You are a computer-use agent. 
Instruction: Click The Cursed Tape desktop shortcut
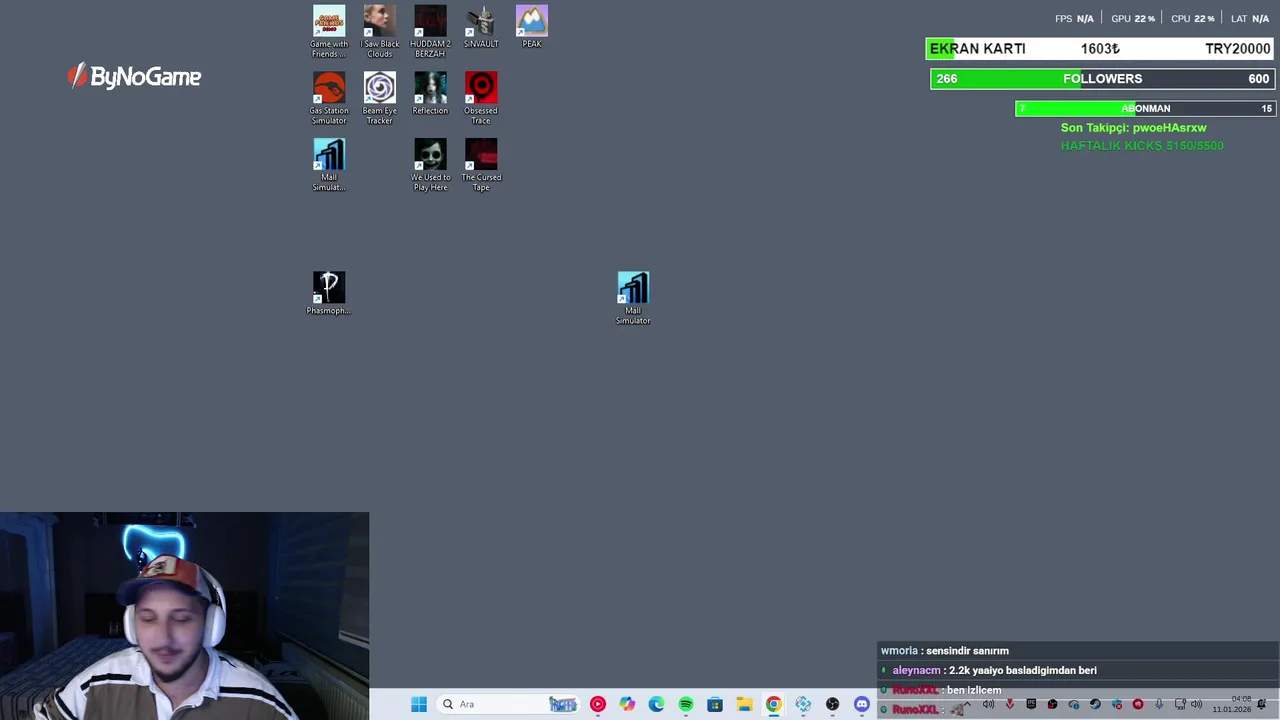(x=481, y=165)
